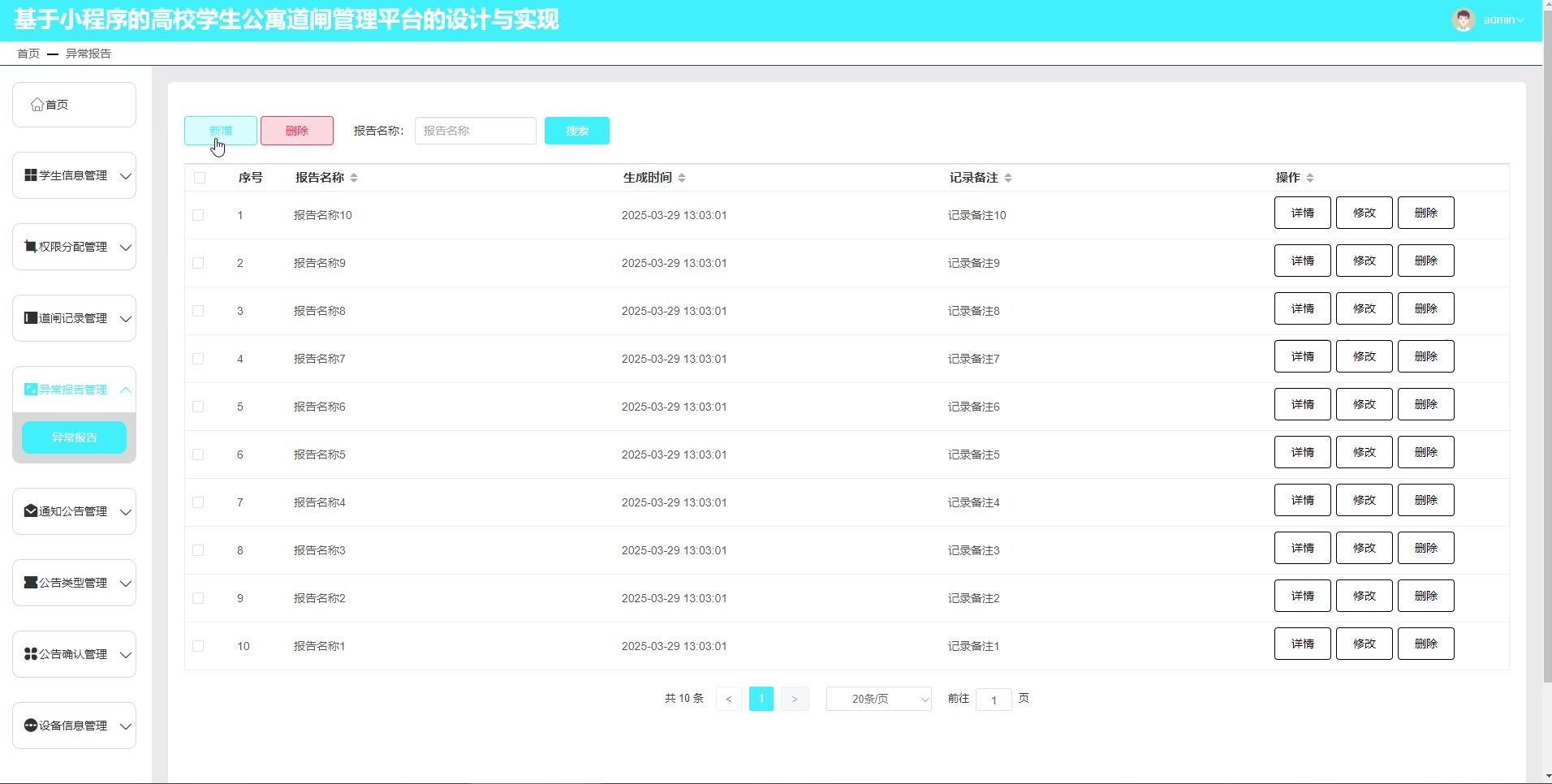Viewport: 1552px width, 784px height.
Task: Click the notice announcement envelope icon
Action: pos(31,511)
